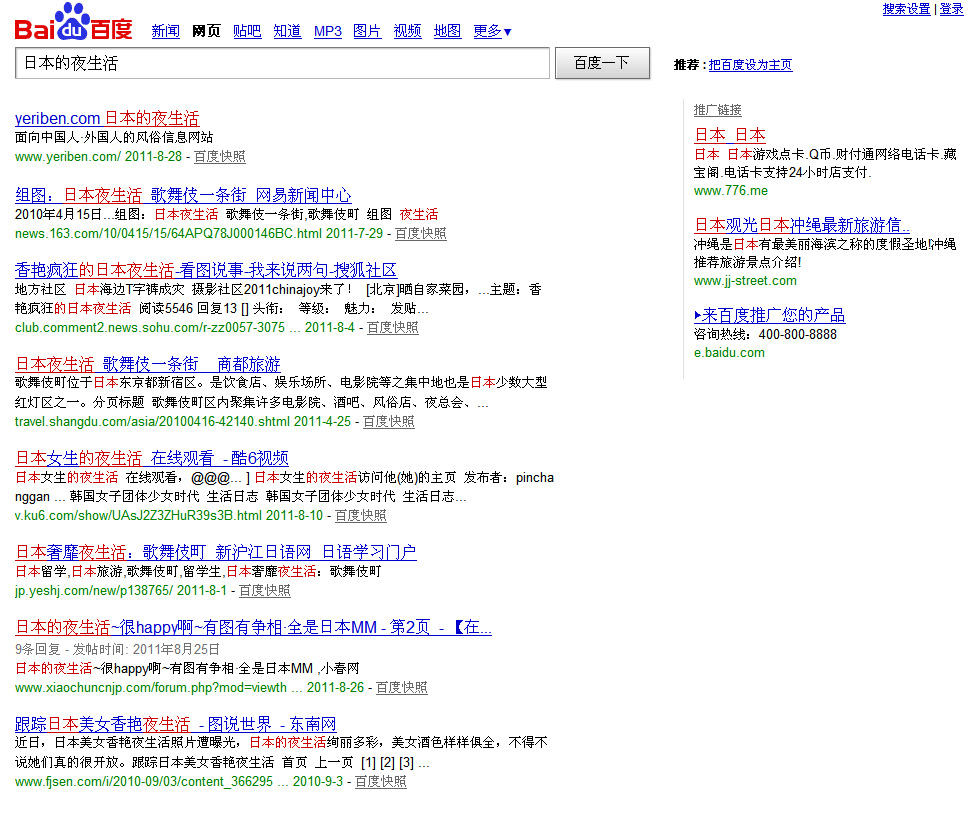Click the e.baidu.com green URL
Image resolution: width=971 pixels, height=838 pixels.
click(x=729, y=352)
